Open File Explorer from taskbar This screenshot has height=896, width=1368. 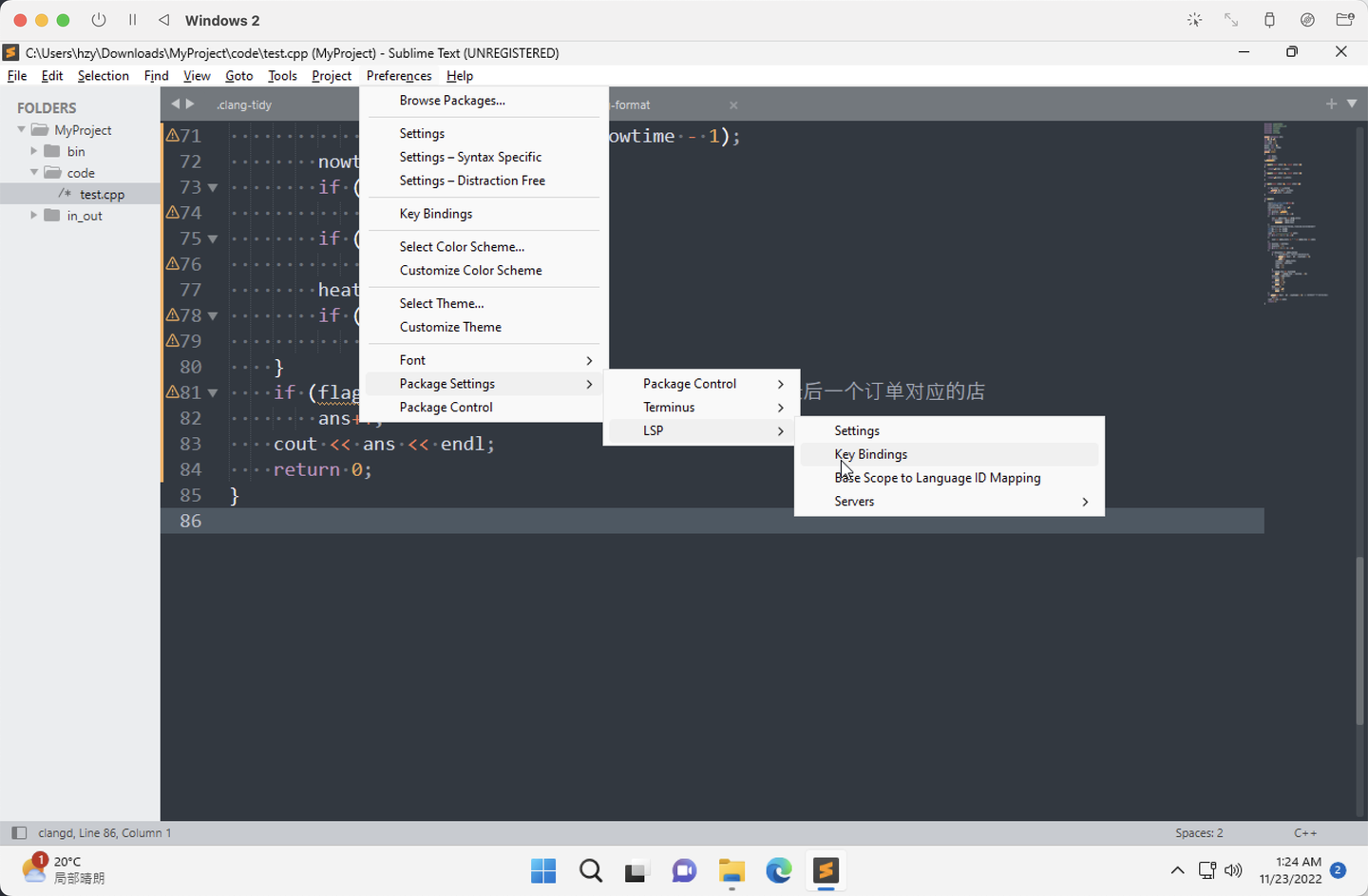[731, 870]
